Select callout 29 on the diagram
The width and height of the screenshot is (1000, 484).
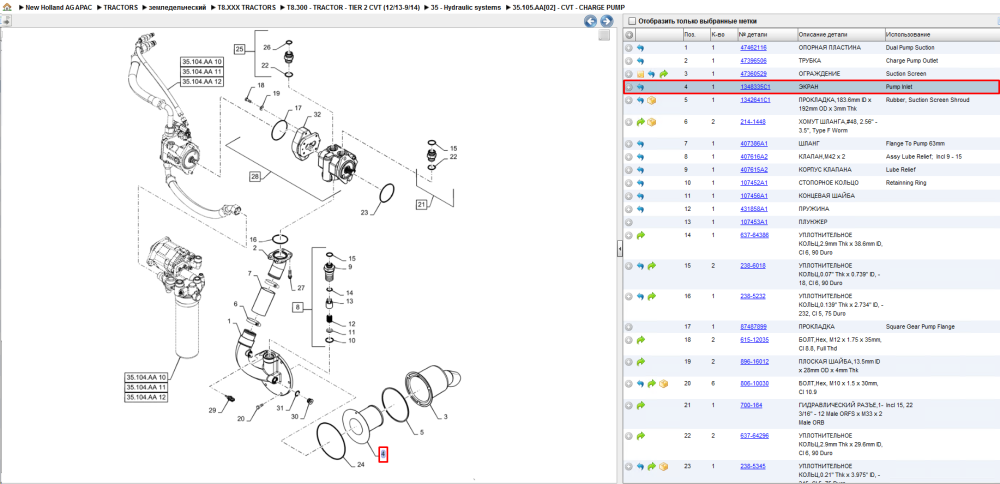pyautogui.click(x=214, y=410)
